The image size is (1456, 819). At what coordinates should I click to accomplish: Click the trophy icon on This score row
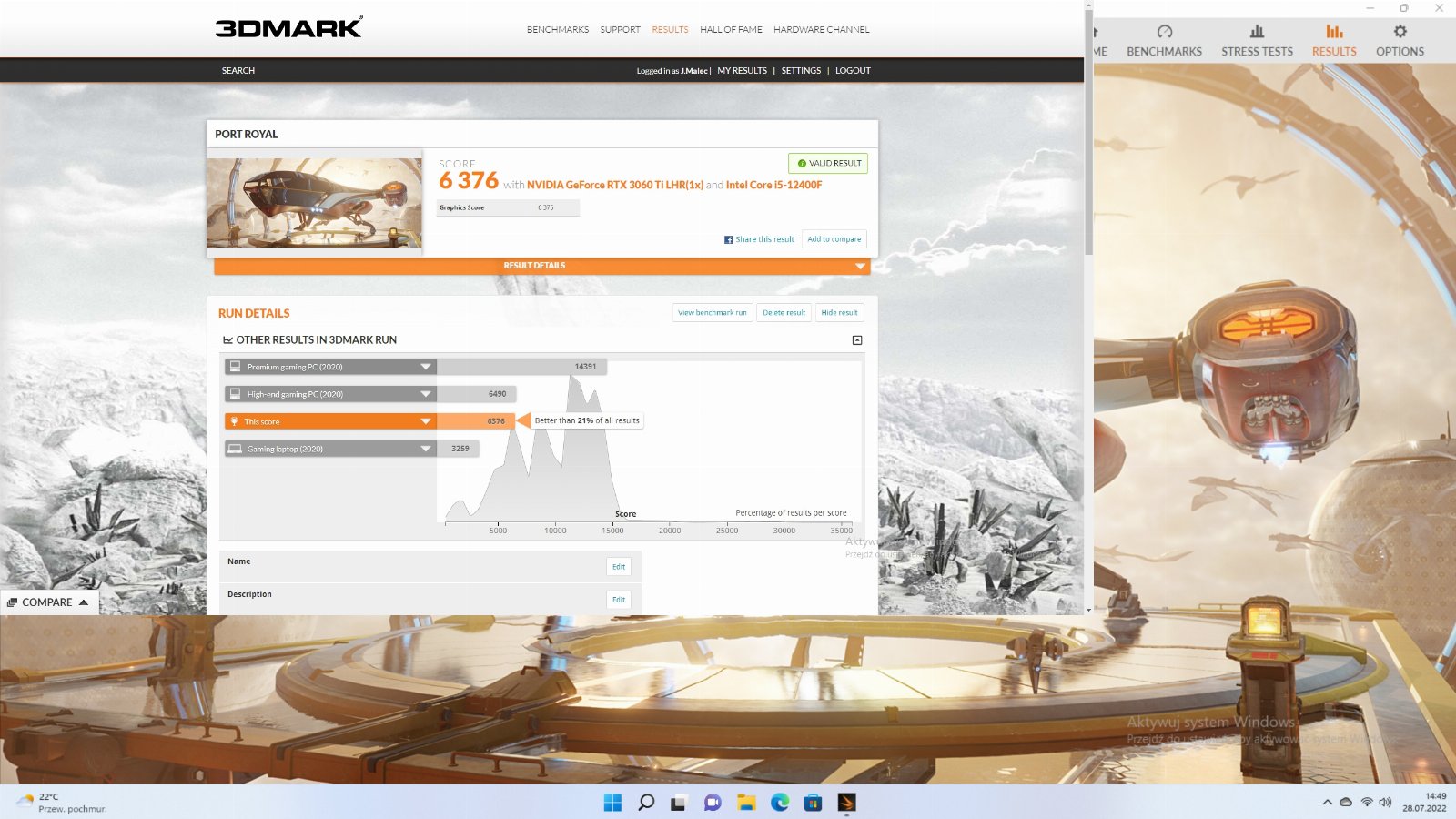pos(234,421)
